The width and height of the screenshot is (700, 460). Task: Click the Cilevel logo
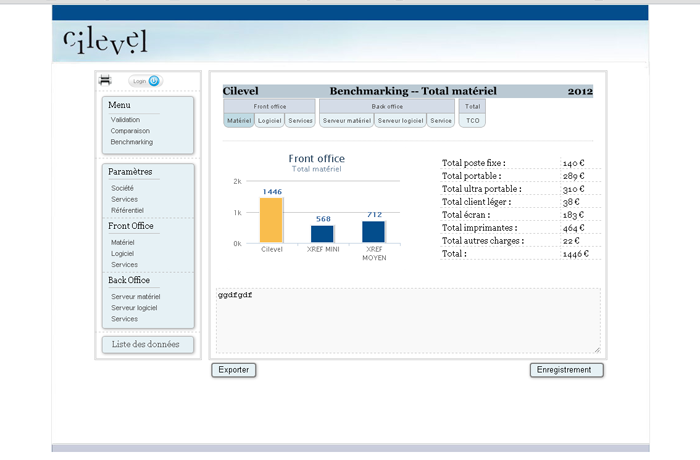coord(104,40)
